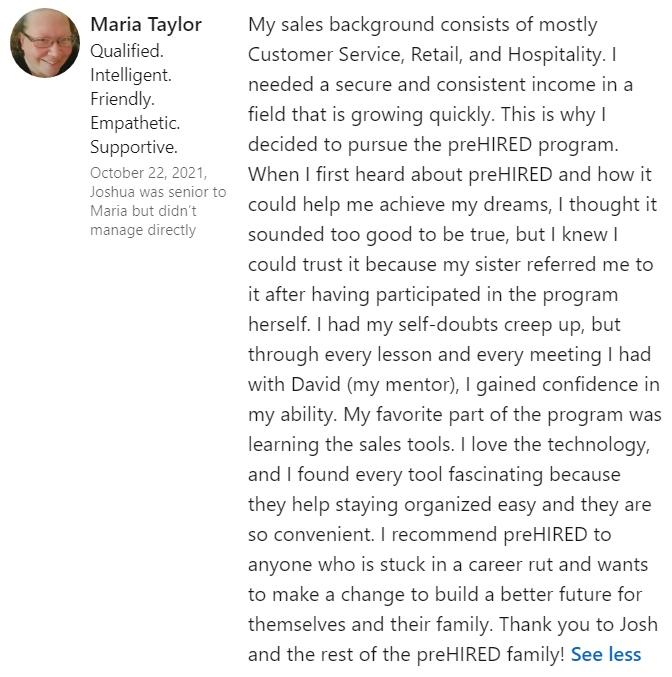
Task: Click "Supportive." in the headline
Action: click(133, 148)
